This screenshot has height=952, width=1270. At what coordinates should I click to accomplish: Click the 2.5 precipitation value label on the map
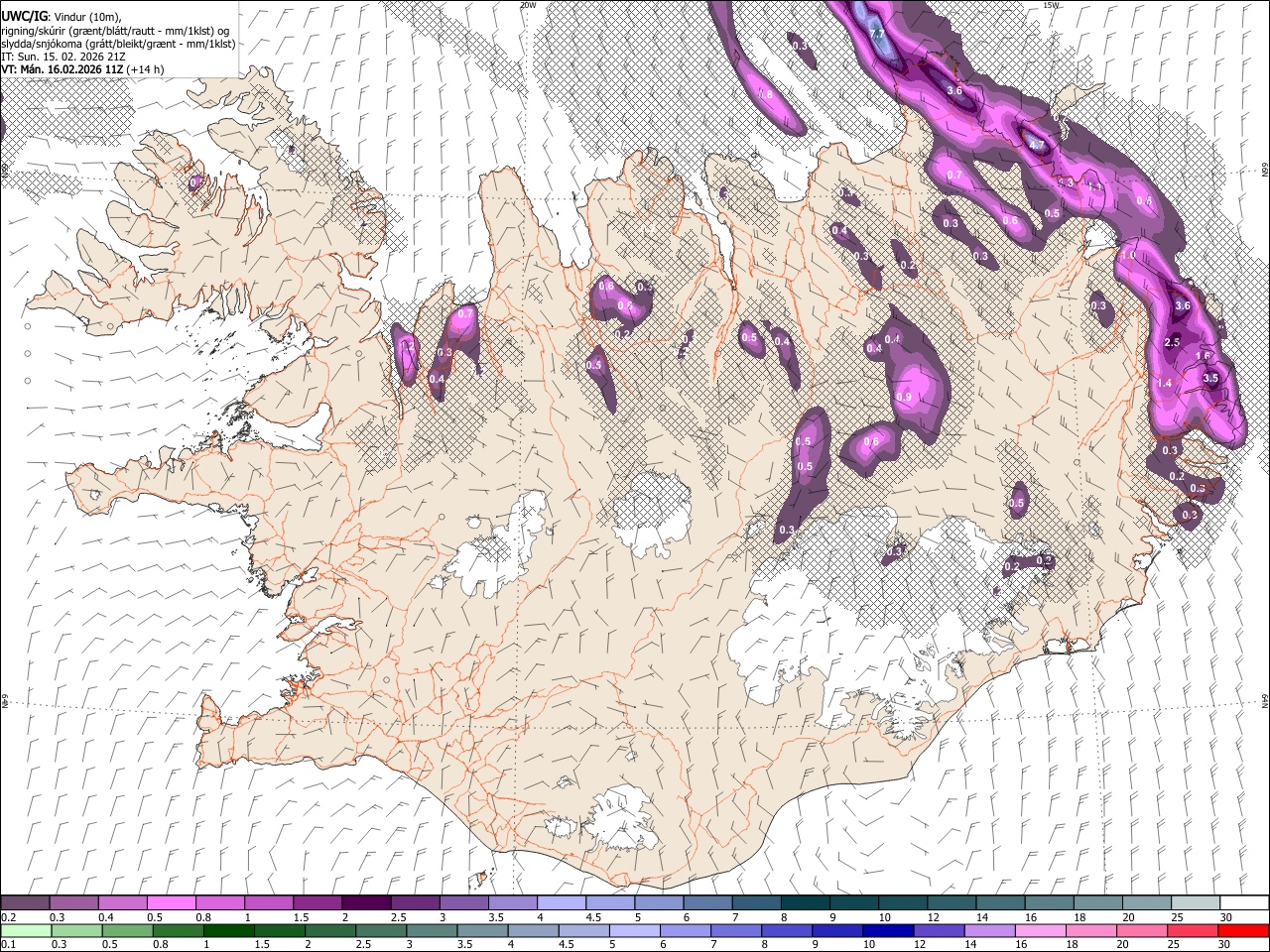[1172, 342]
